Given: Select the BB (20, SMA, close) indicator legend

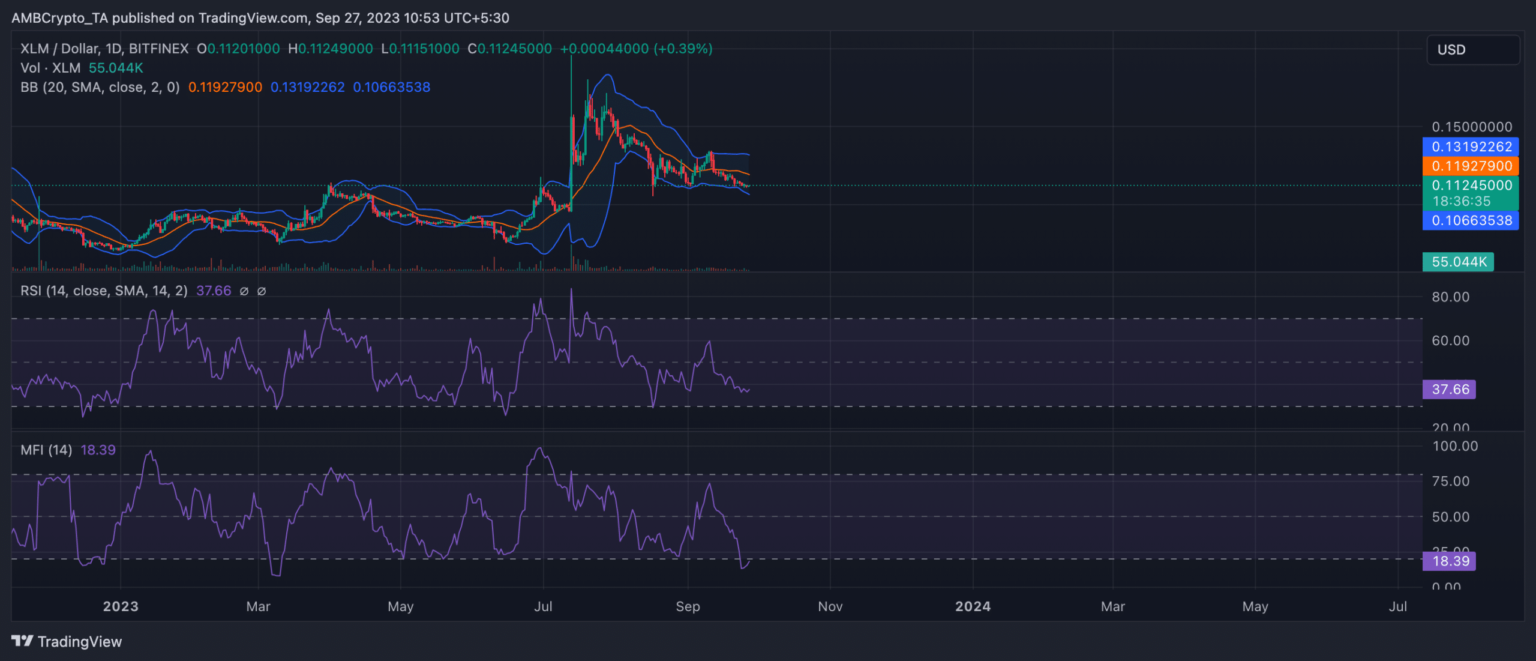Looking at the screenshot, I should (x=100, y=87).
